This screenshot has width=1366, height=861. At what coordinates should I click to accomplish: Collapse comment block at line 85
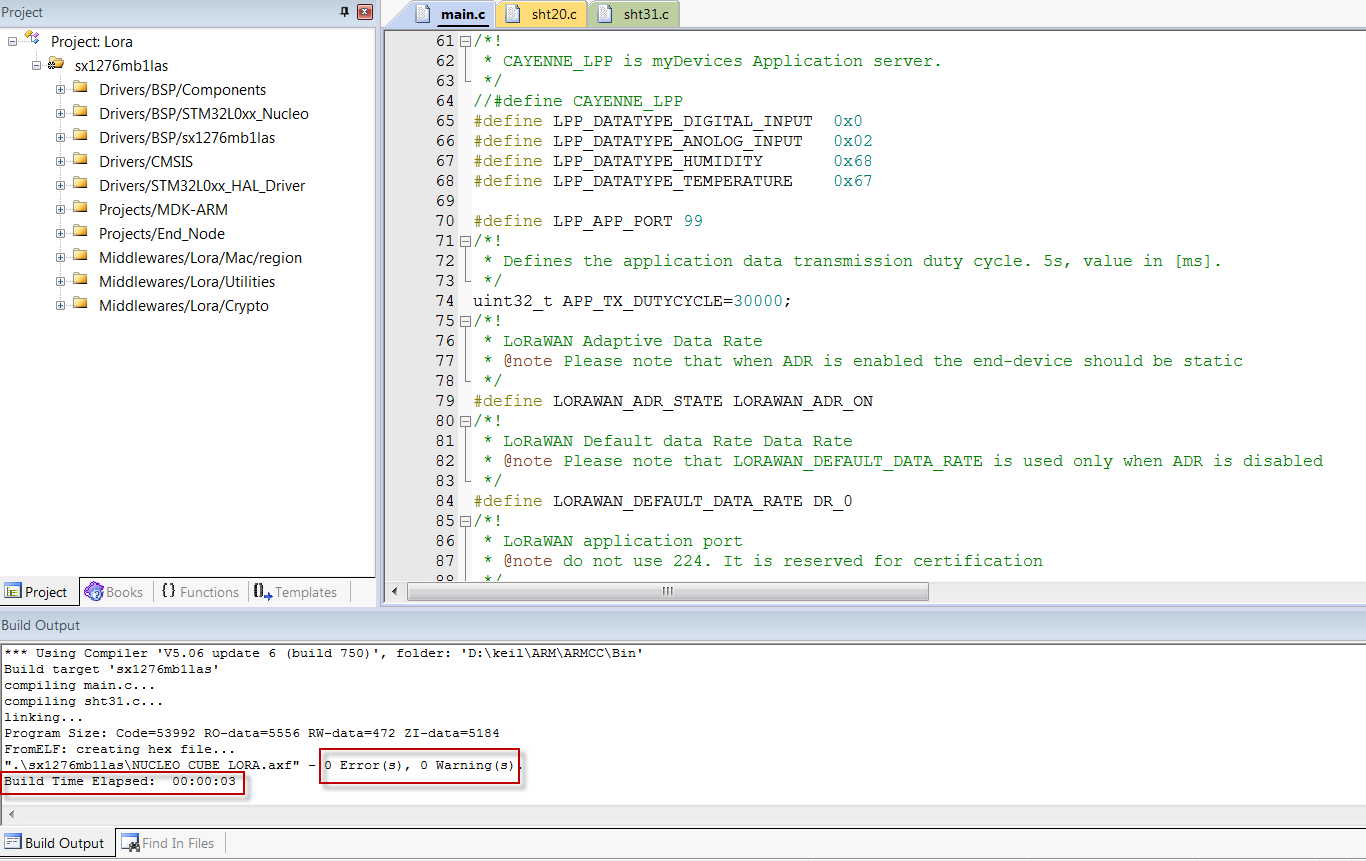click(465, 521)
